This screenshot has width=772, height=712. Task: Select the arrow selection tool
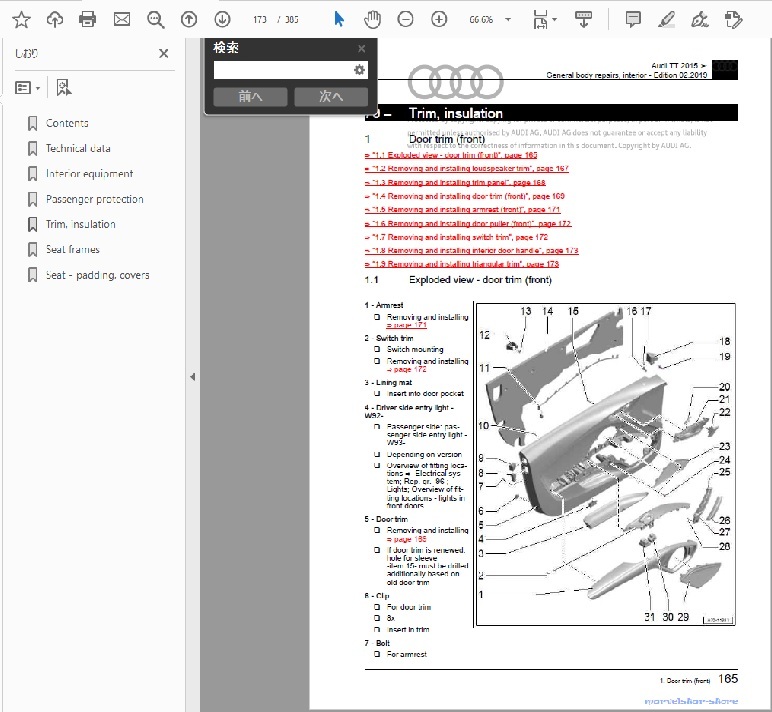click(x=339, y=20)
